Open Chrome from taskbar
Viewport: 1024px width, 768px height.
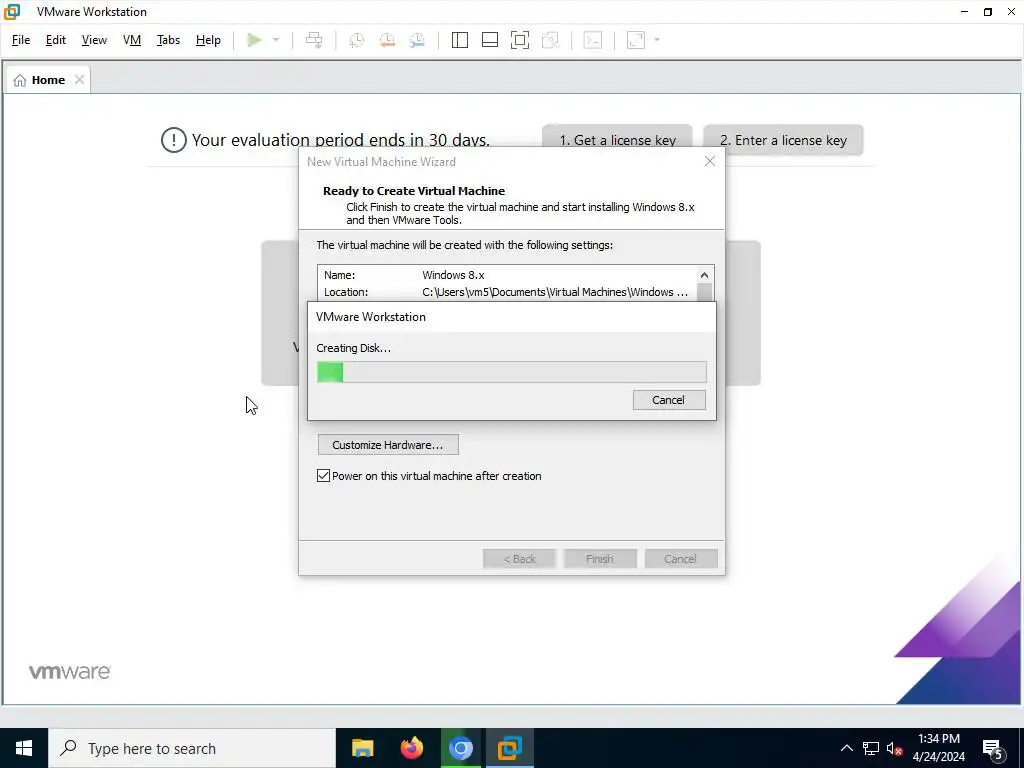point(460,748)
